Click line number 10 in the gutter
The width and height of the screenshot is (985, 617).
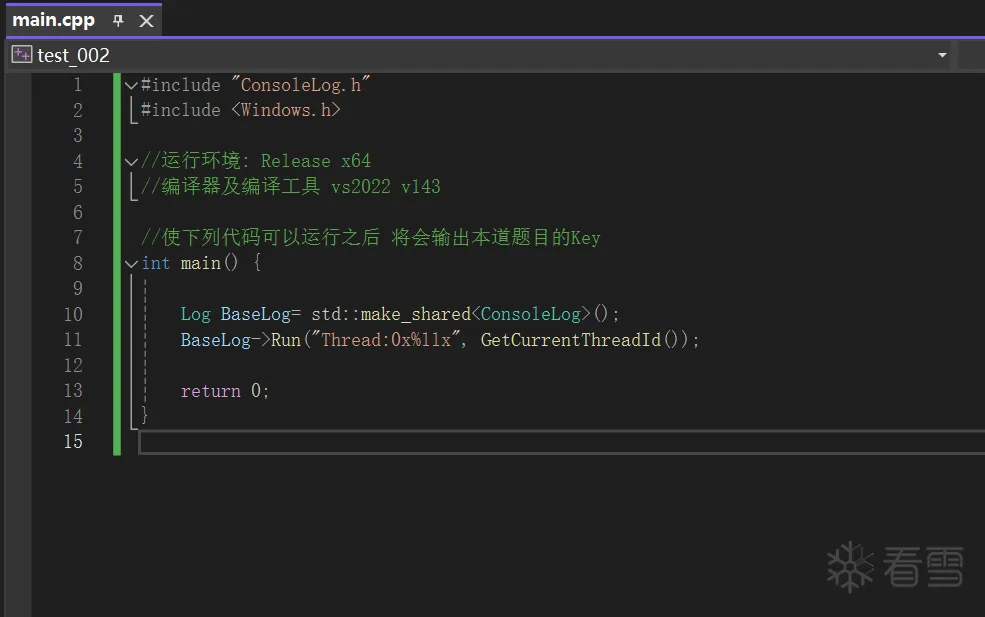click(x=73, y=314)
